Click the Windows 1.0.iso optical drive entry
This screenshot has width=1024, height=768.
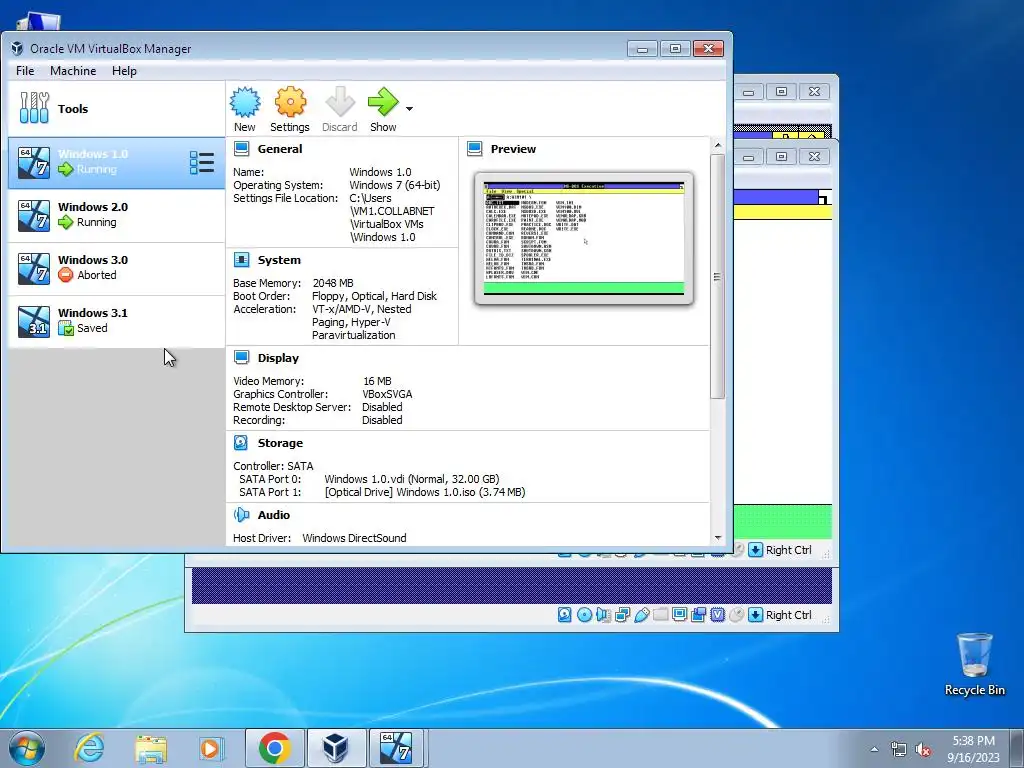(x=424, y=492)
